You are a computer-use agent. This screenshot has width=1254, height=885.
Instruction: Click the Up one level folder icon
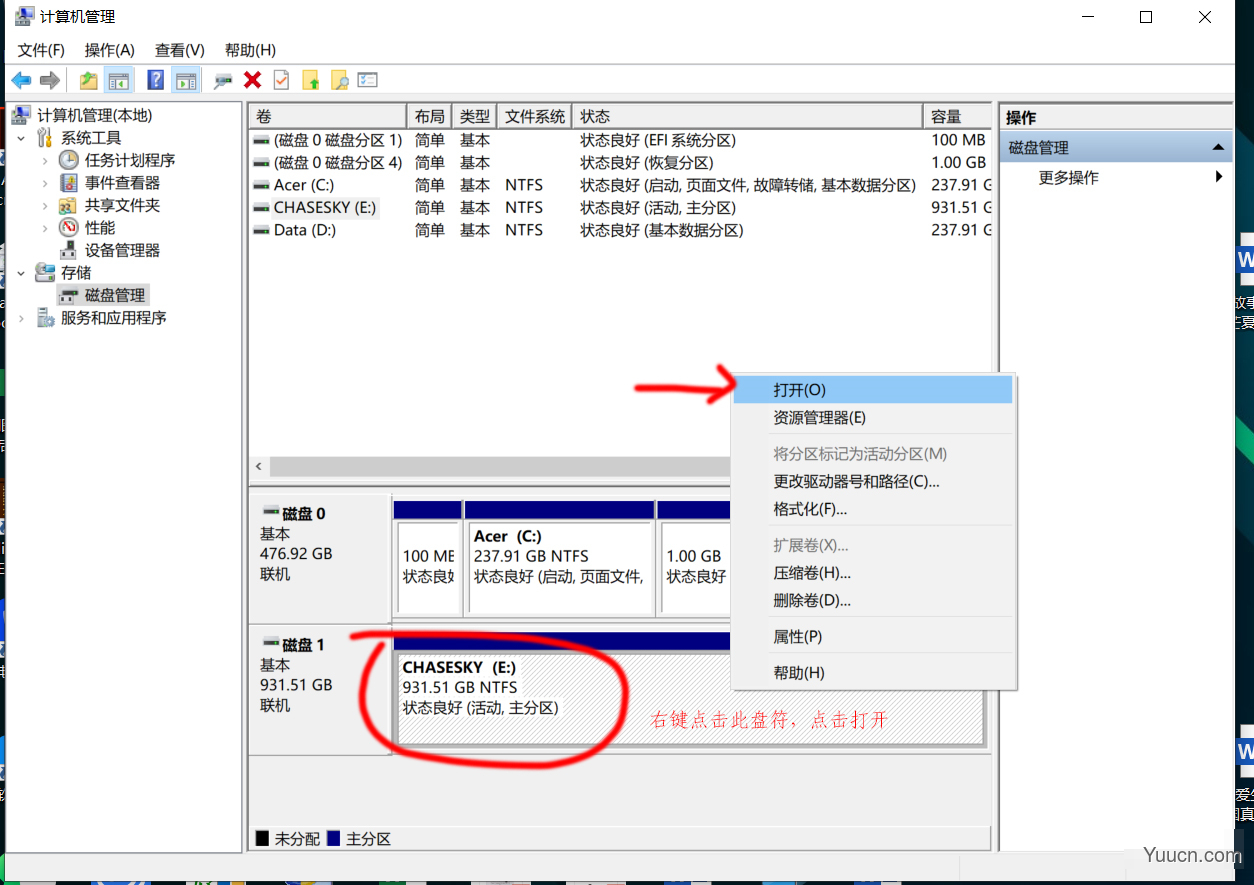89,80
